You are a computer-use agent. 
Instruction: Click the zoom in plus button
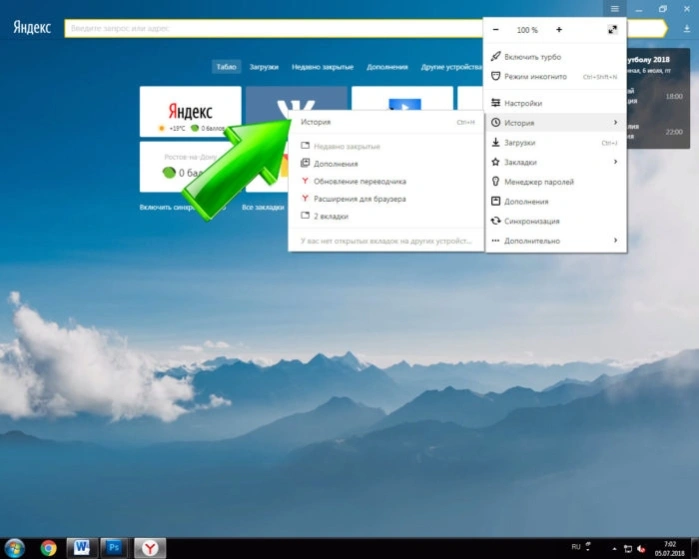pos(559,30)
